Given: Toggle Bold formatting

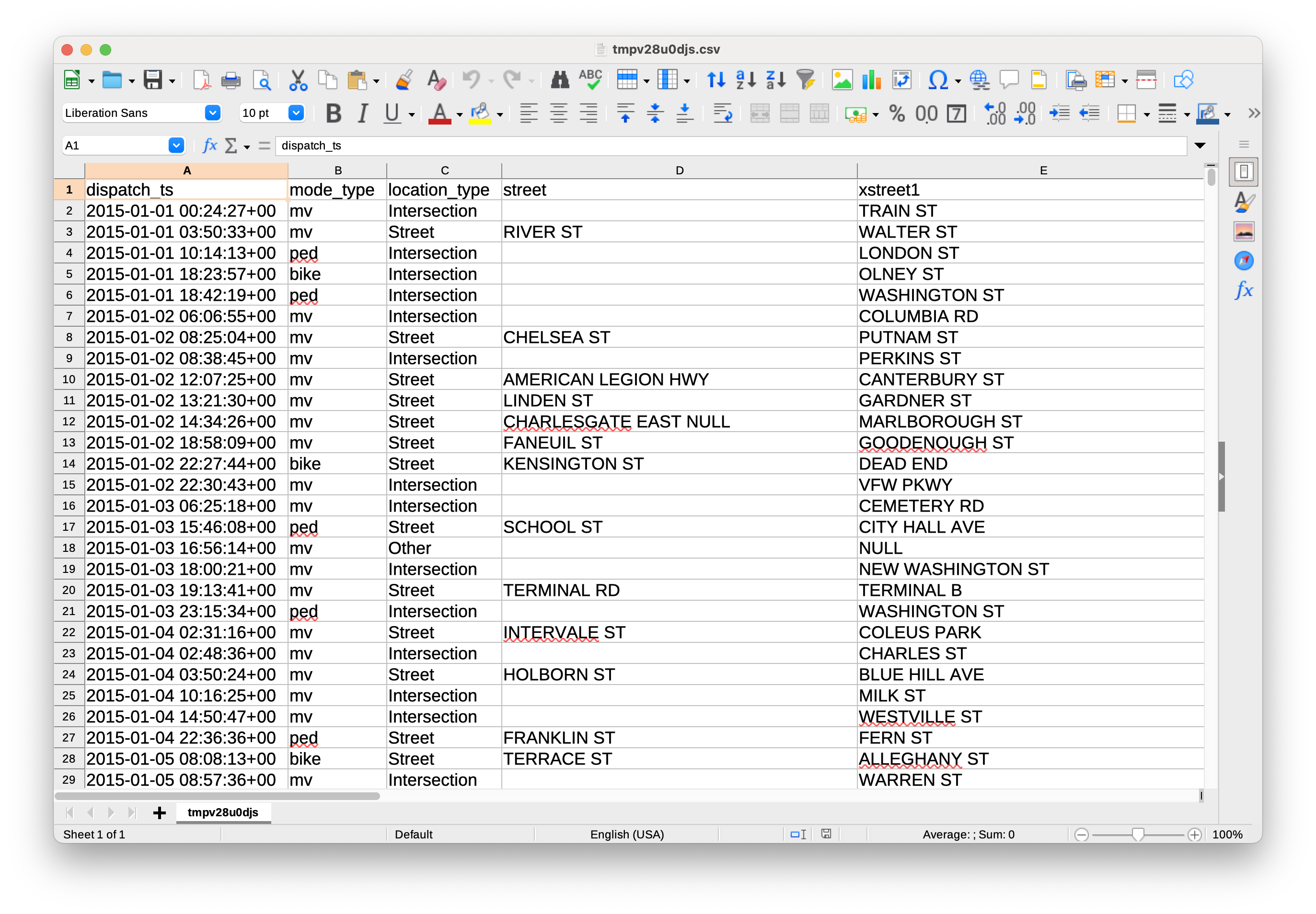Looking at the screenshot, I should 334,114.
